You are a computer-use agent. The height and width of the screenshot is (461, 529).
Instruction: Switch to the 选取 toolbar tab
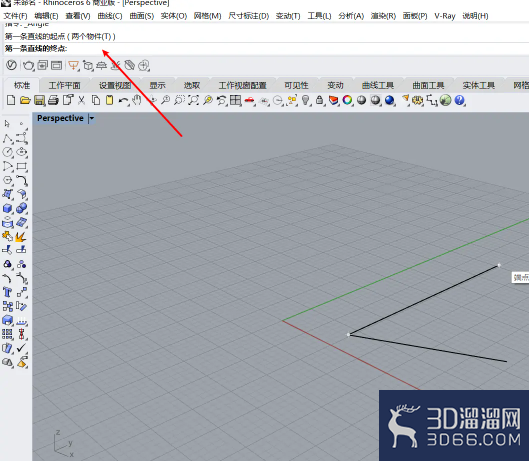[192, 85]
